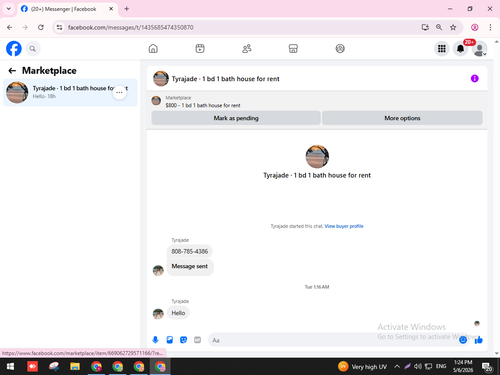This screenshot has height=375, width=500.
Task: Open the Very high UV weather widget
Action: point(363,367)
